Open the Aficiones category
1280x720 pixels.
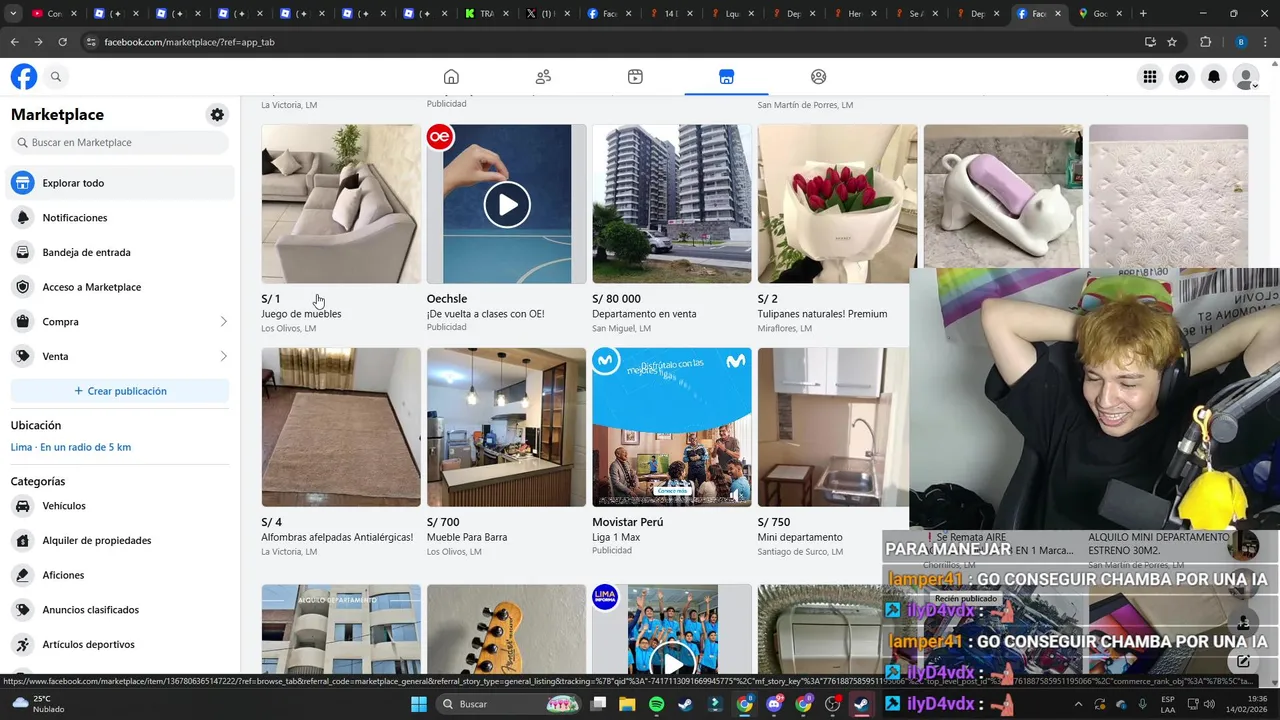point(122,575)
